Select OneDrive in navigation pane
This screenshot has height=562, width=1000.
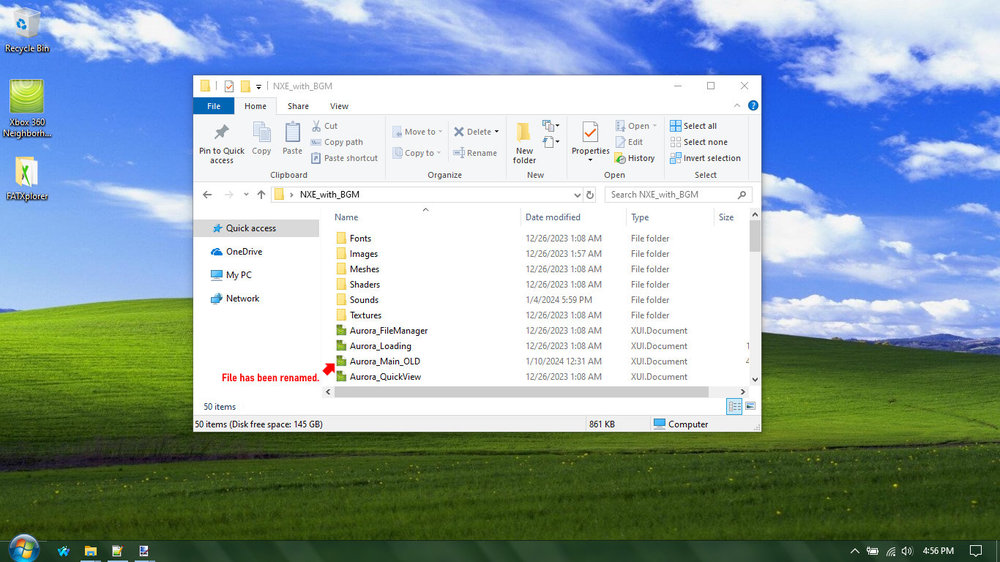pyautogui.click(x=244, y=251)
